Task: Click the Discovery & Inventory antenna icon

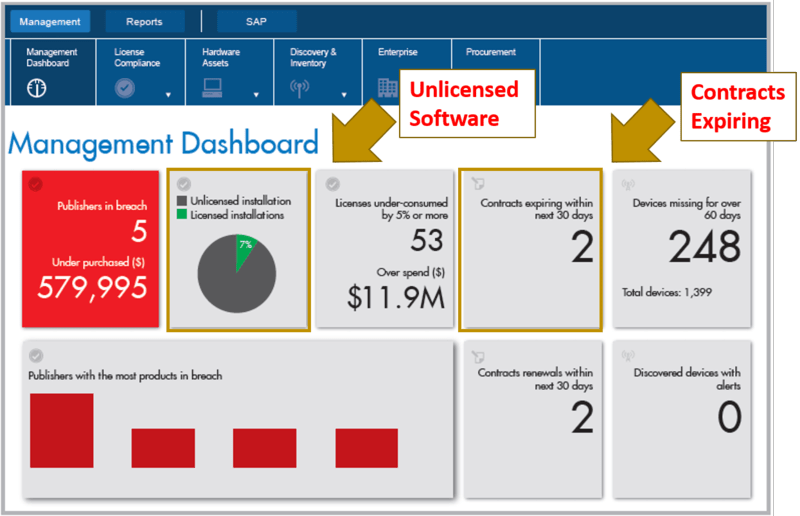Action: (301, 88)
